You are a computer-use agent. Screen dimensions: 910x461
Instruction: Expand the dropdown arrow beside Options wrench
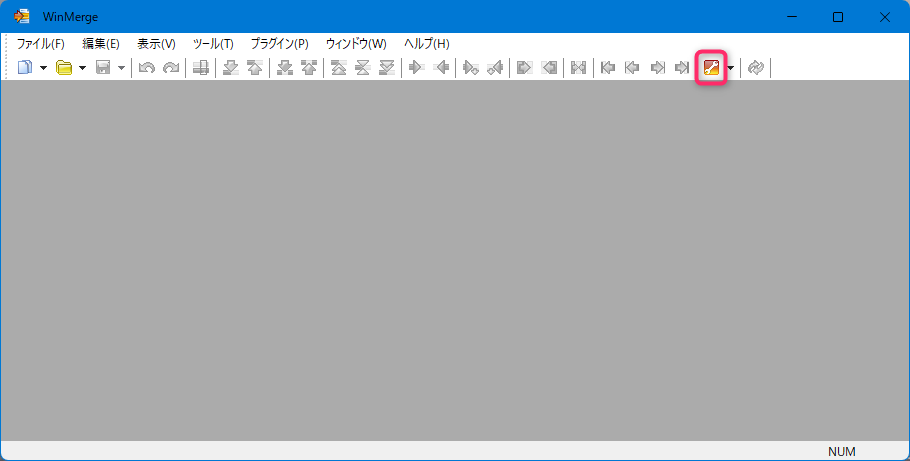731,68
